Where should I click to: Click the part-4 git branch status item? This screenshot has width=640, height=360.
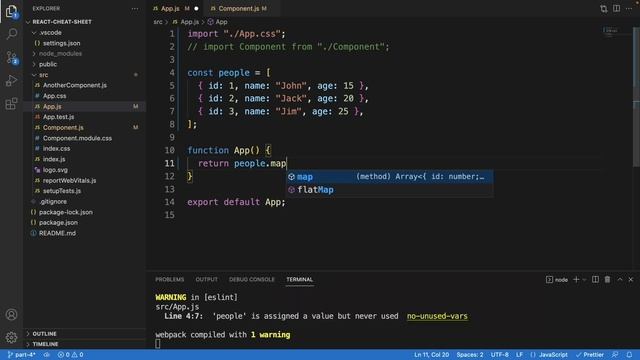[22, 355]
